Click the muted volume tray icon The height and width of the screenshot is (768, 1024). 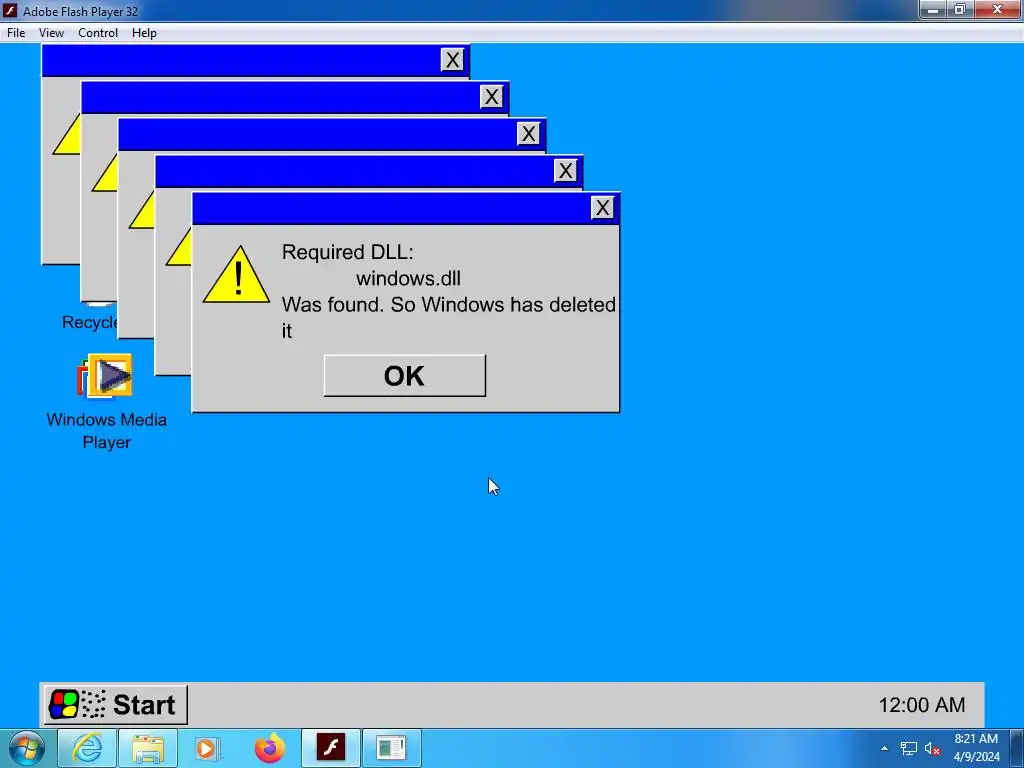pos(932,748)
